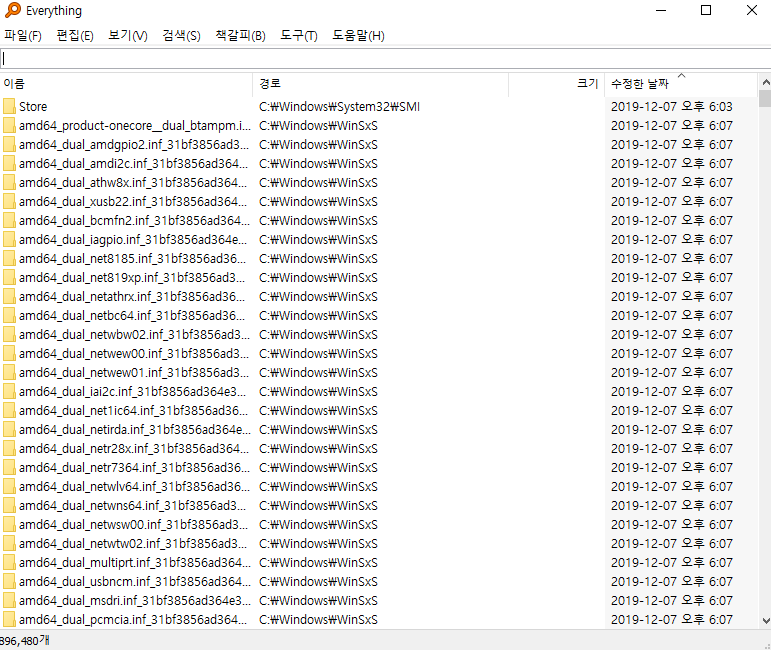
Task: Select folder icon of amd64_dual_bcmfn2.inf
Action: [x=9, y=221]
